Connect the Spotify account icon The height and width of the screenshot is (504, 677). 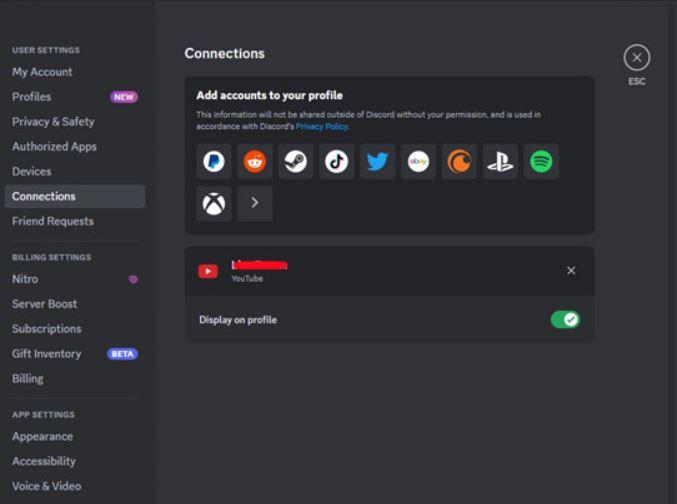pos(541,162)
